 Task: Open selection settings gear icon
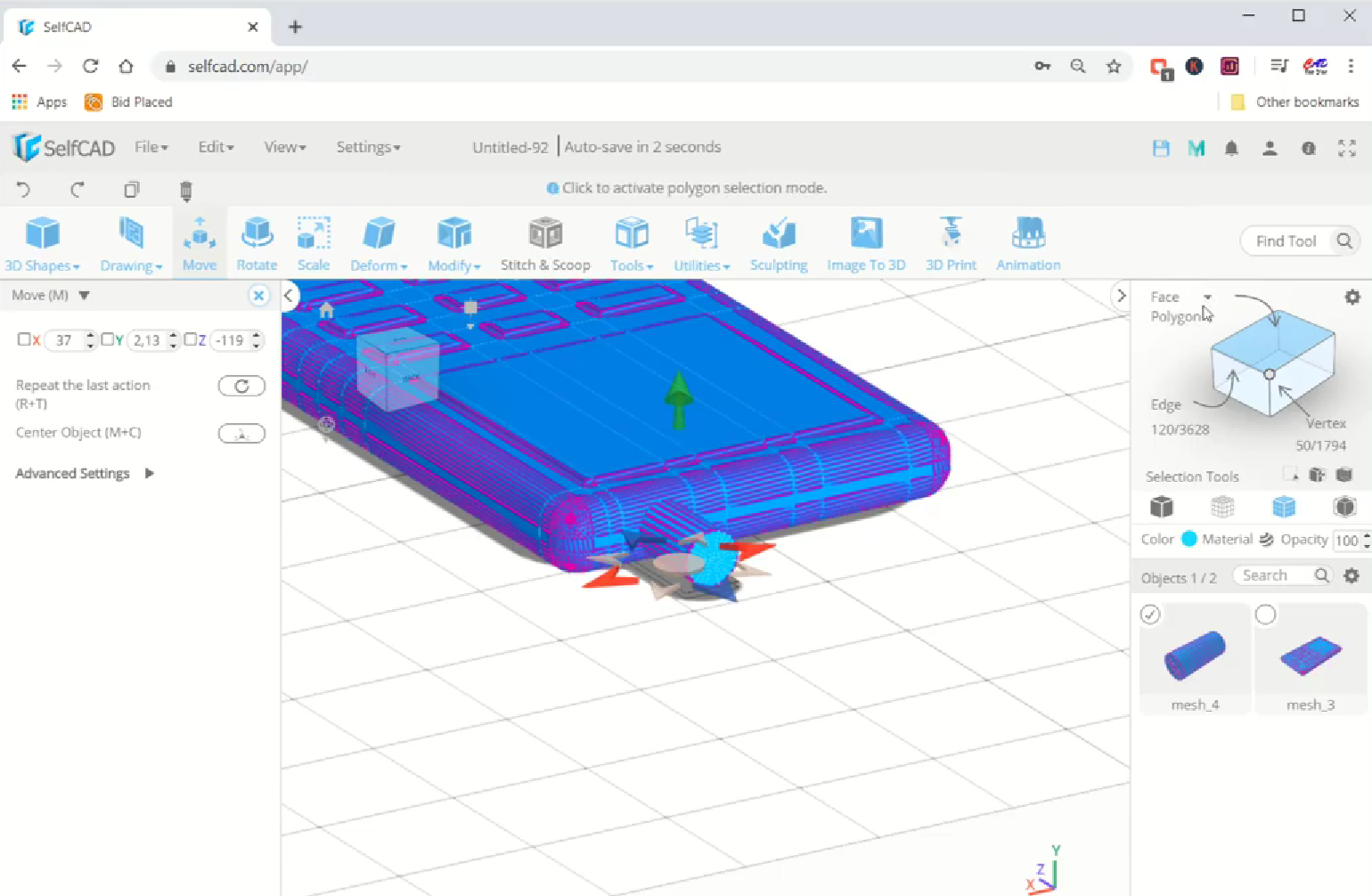[x=1352, y=297]
